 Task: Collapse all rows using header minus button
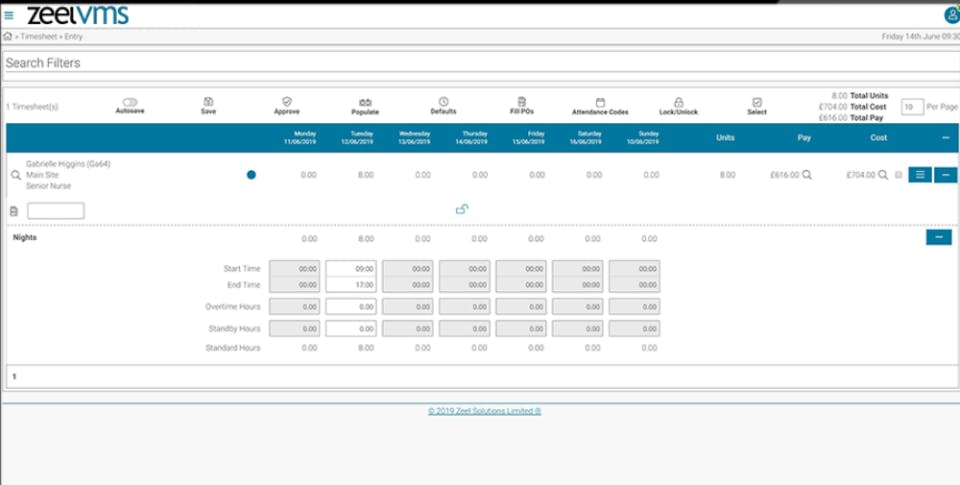pos(946,138)
